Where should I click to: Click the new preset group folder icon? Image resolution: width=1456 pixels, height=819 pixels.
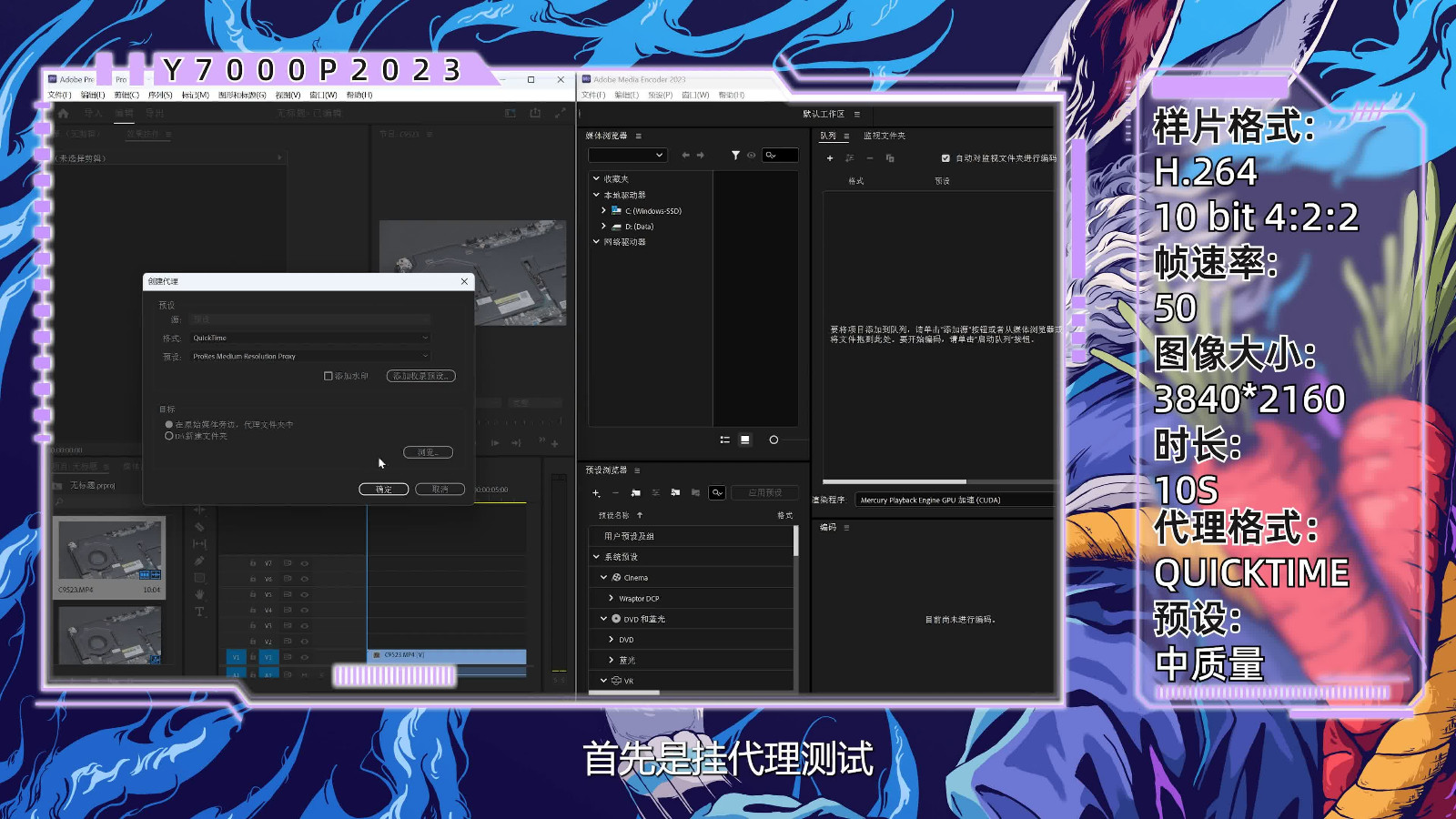636,493
